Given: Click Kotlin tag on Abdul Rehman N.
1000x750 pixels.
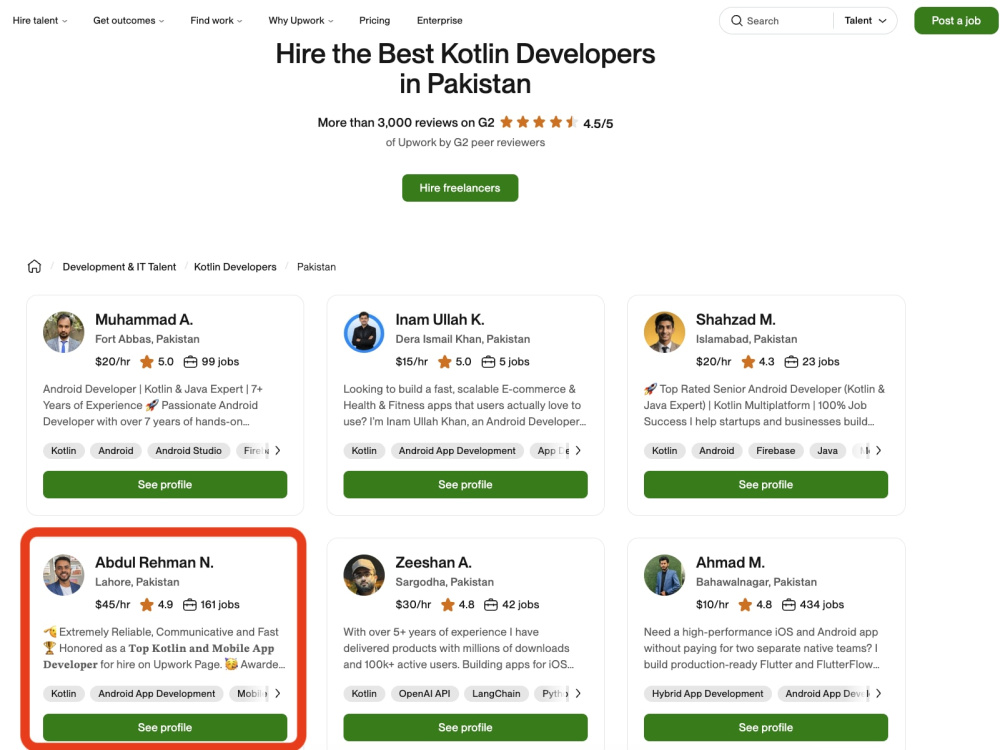Looking at the screenshot, I should point(64,694).
